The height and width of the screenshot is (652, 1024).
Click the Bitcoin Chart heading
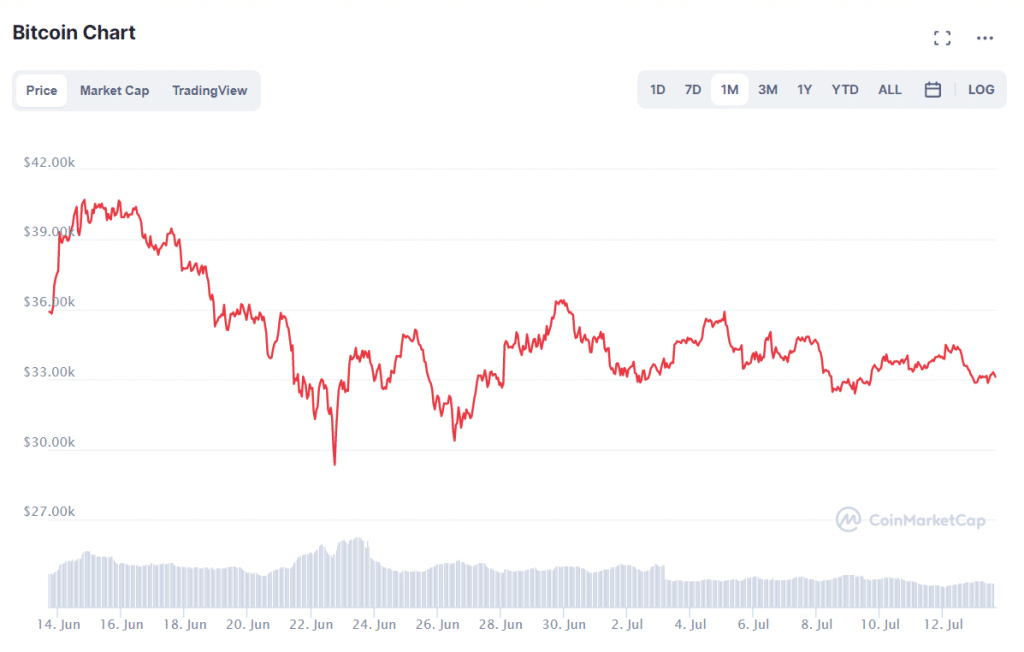(74, 32)
